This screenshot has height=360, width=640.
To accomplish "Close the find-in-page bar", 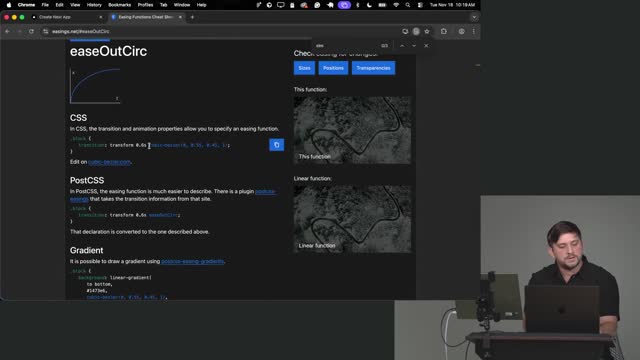I will coord(426,46).
